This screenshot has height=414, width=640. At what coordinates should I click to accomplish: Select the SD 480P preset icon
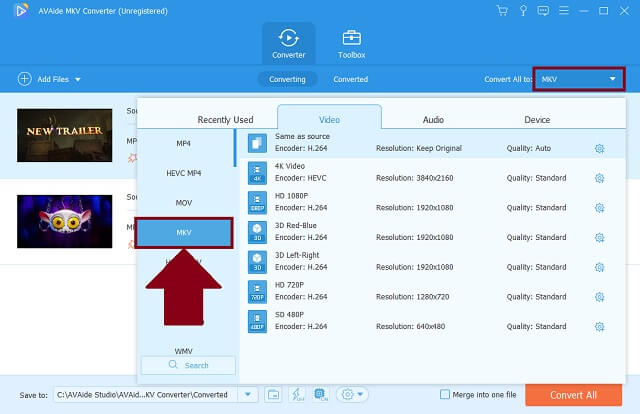257,321
